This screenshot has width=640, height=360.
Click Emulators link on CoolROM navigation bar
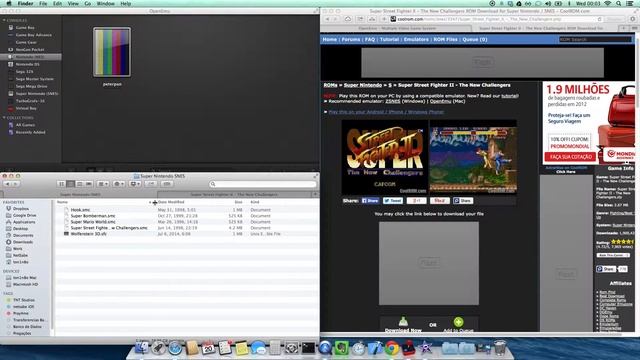coord(416,40)
